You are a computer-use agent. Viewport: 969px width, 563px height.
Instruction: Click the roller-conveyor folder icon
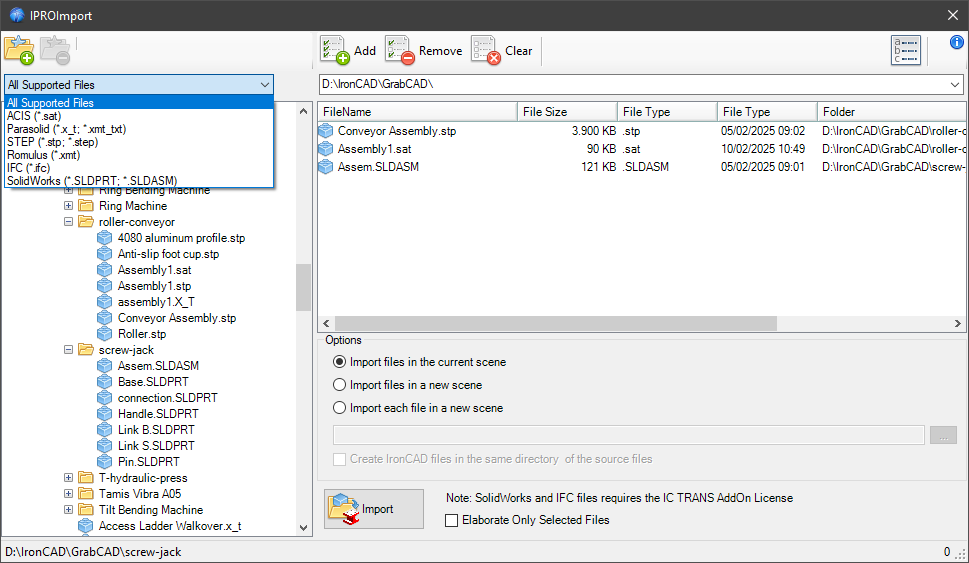coord(86,222)
